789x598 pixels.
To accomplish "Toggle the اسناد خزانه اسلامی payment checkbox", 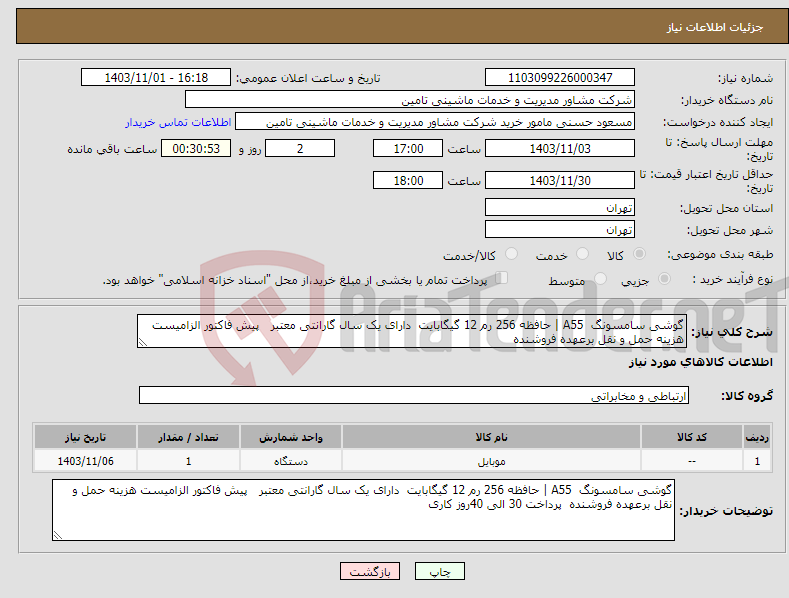I will [502, 277].
